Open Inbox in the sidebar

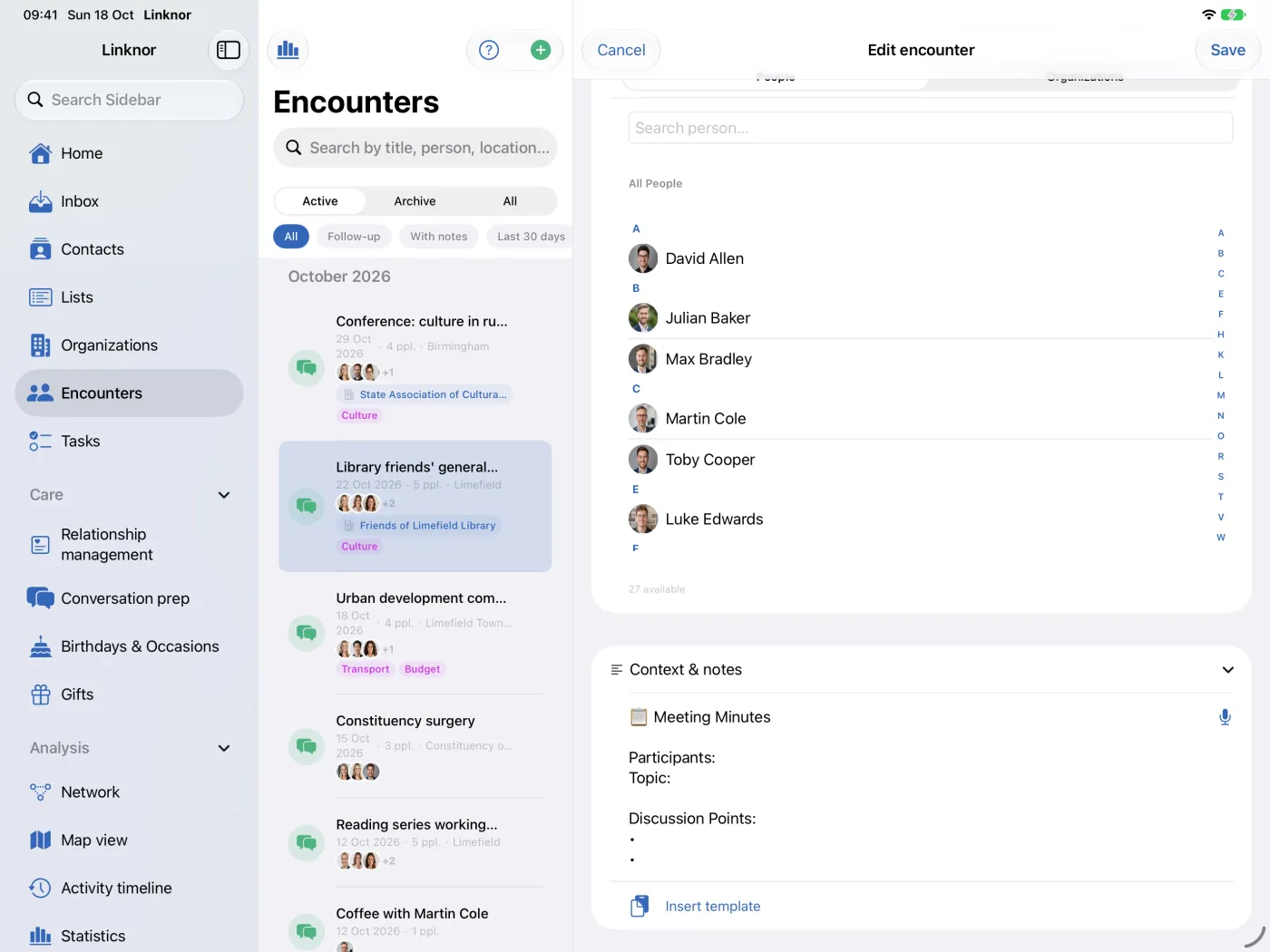[x=129, y=201]
